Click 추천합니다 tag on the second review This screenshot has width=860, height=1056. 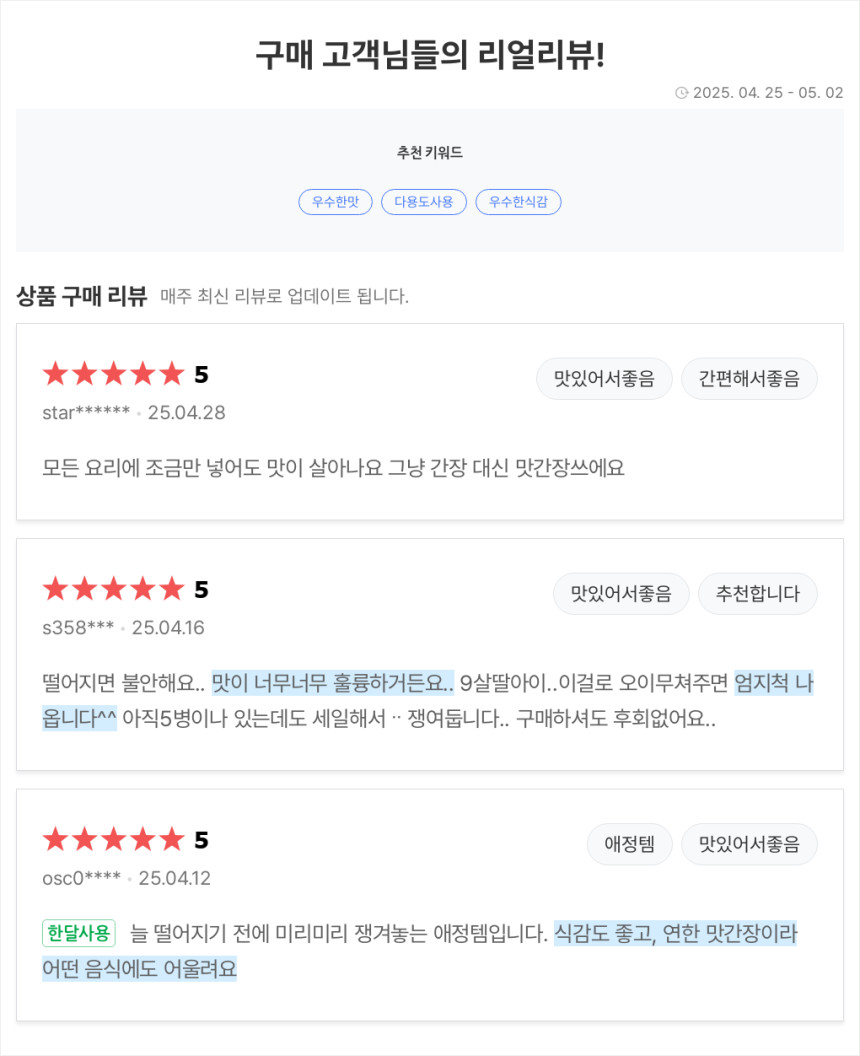(758, 593)
